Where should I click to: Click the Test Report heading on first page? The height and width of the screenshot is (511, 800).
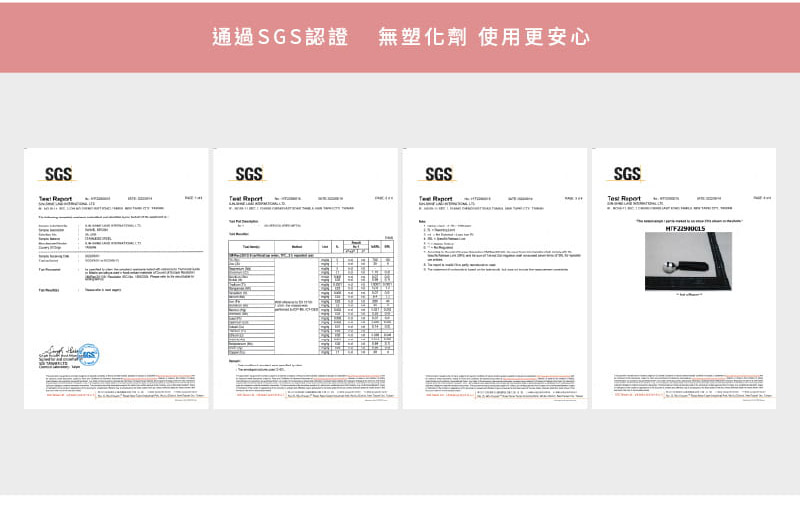pyautogui.click(x=56, y=198)
